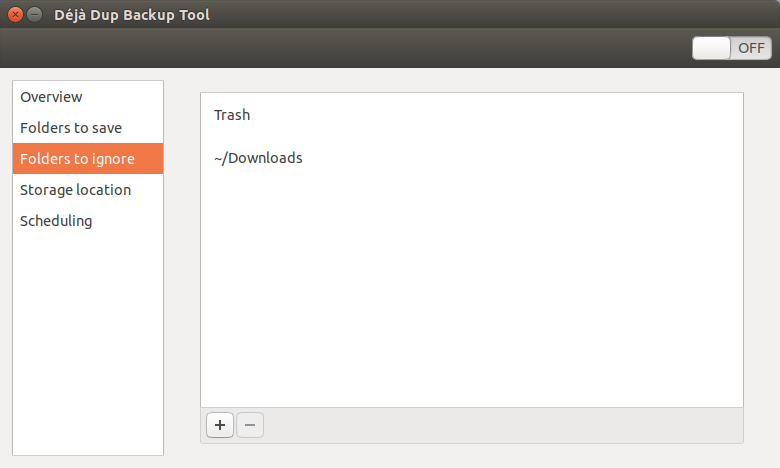Click the minus button to remove folder
This screenshot has height=468, width=780.
[250, 425]
